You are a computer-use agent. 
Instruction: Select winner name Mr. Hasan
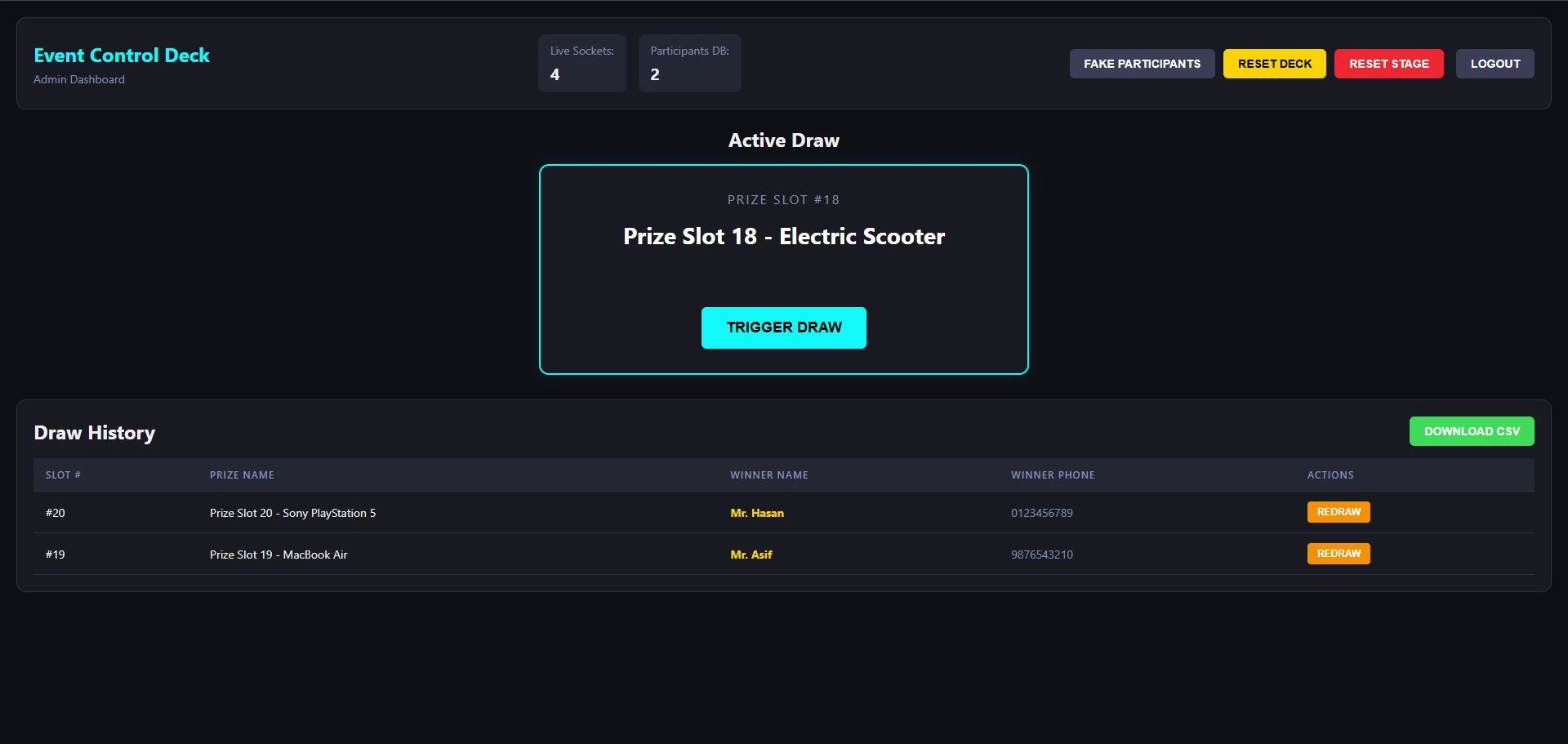pyautogui.click(x=756, y=514)
